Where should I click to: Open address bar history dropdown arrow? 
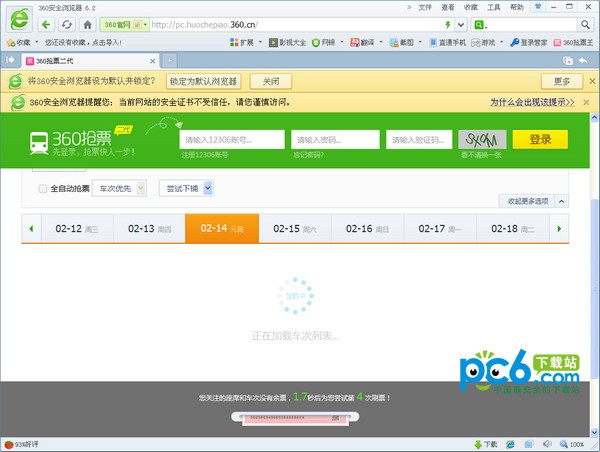[x=461, y=25]
